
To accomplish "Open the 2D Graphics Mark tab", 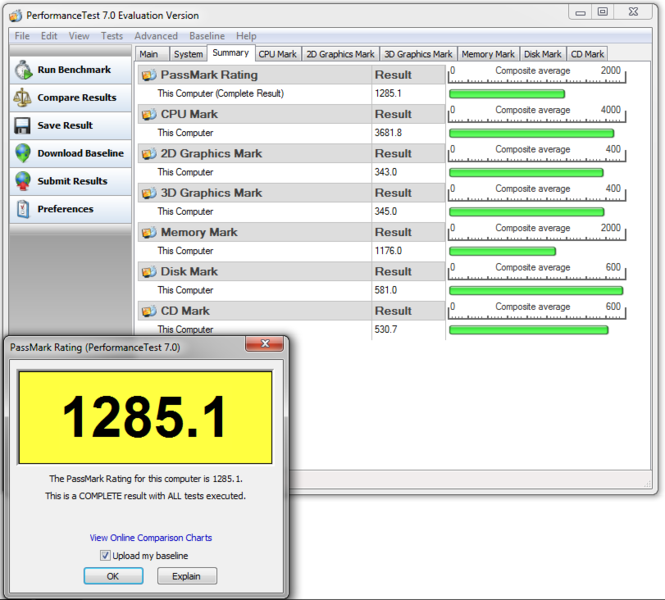I will point(341,54).
